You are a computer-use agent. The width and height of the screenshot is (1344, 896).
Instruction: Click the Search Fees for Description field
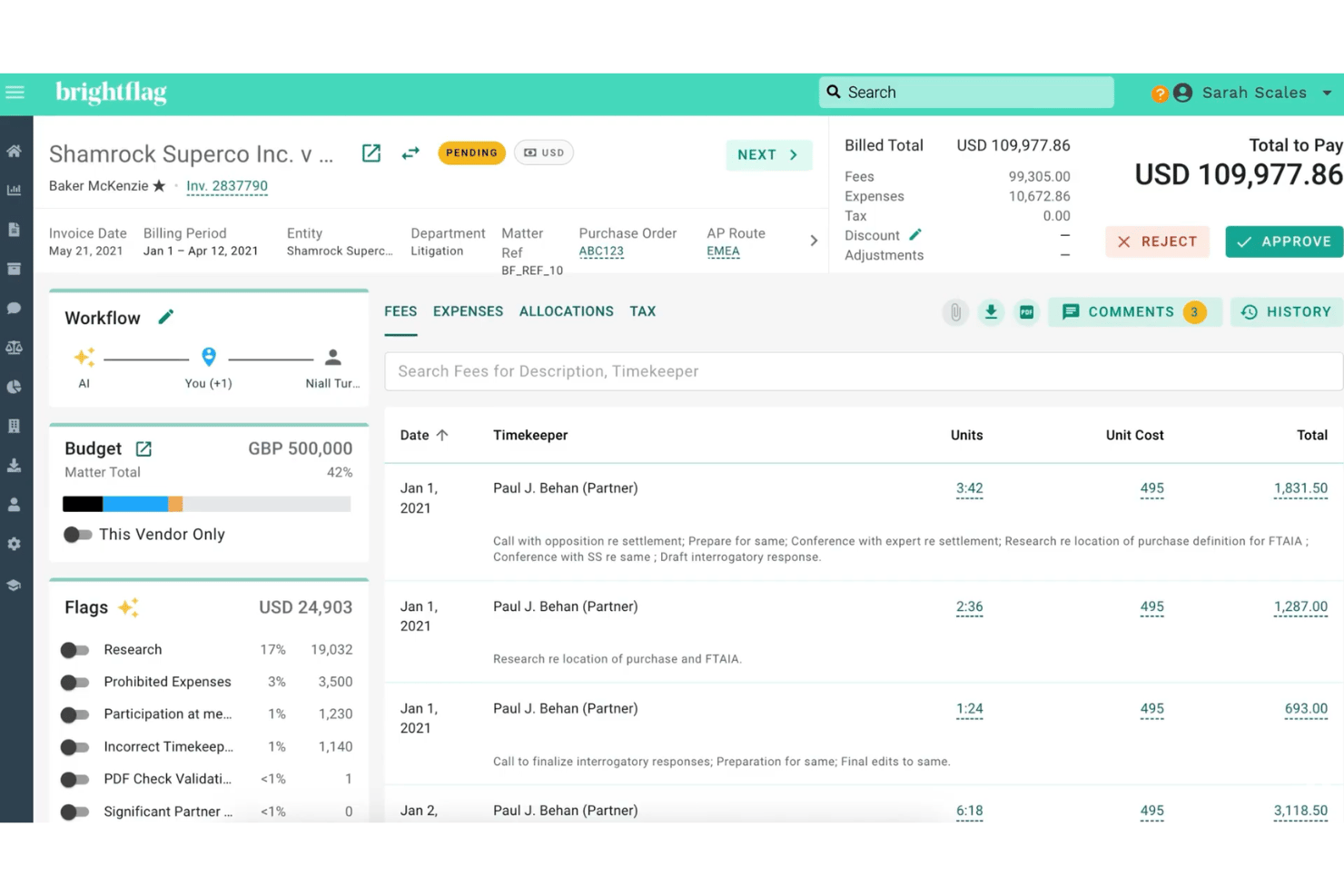(x=864, y=371)
